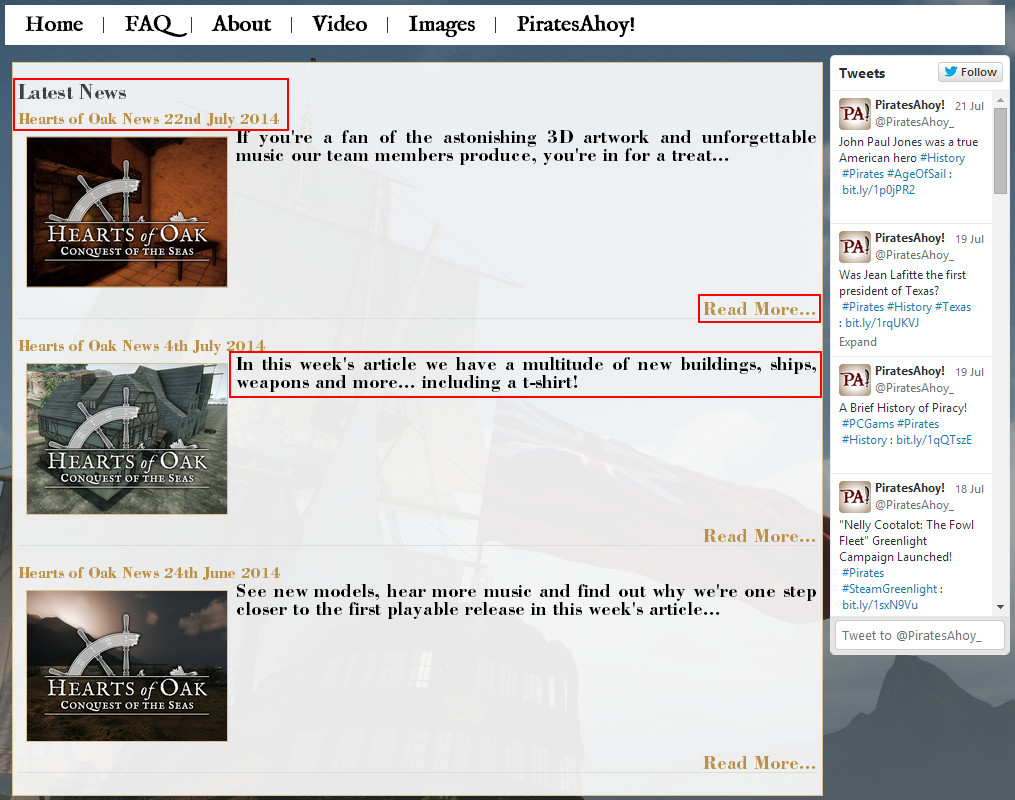Image resolution: width=1015 pixels, height=800 pixels.
Task: Click the #AgeOfSail hashtag
Action: coord(916,173)
